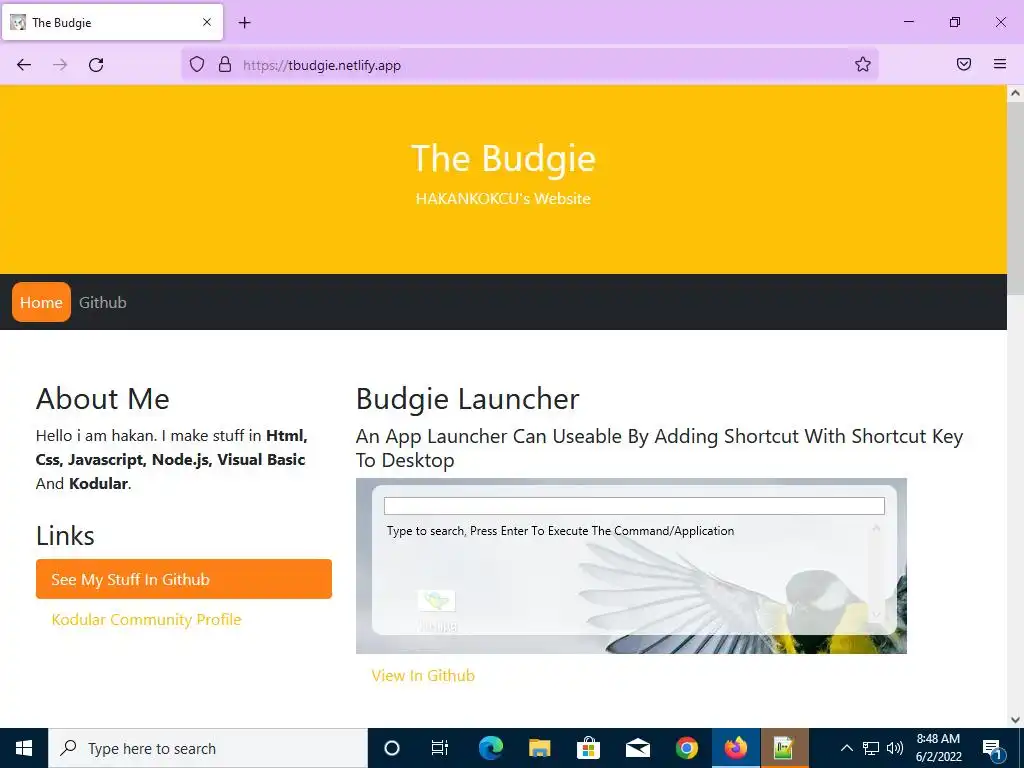Open the Windows Start menu
Screen dimensions: 1024x768
(x=24, y=748)
